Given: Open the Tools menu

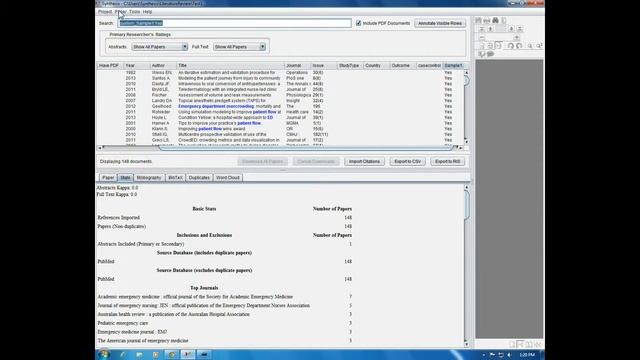Looking at the screenshot, I should (134, 12).
